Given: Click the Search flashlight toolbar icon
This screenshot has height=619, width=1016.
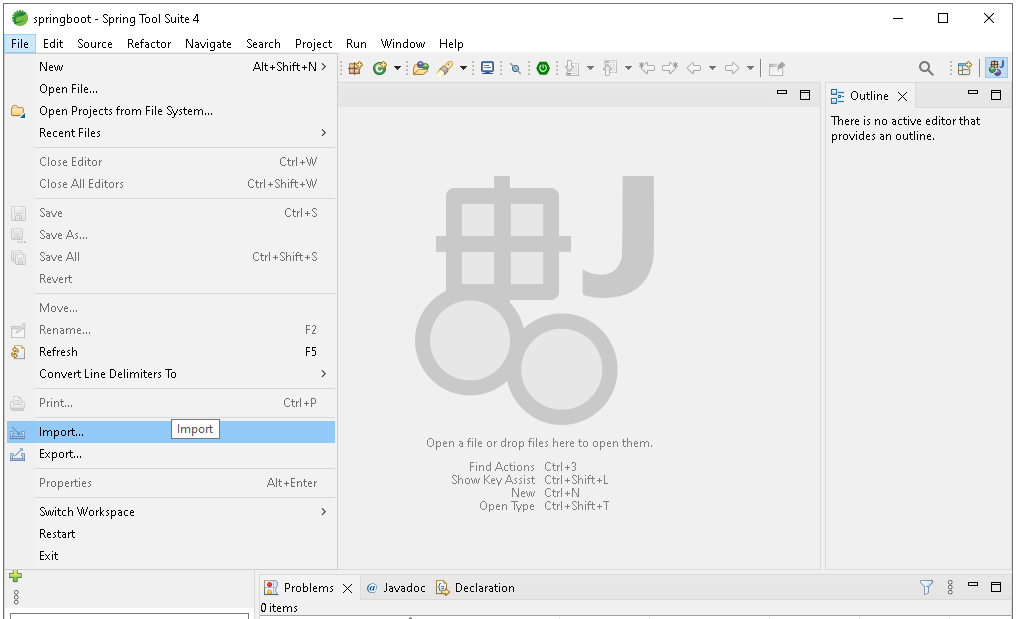Looking at the screenshot, I should pos(445,68).
